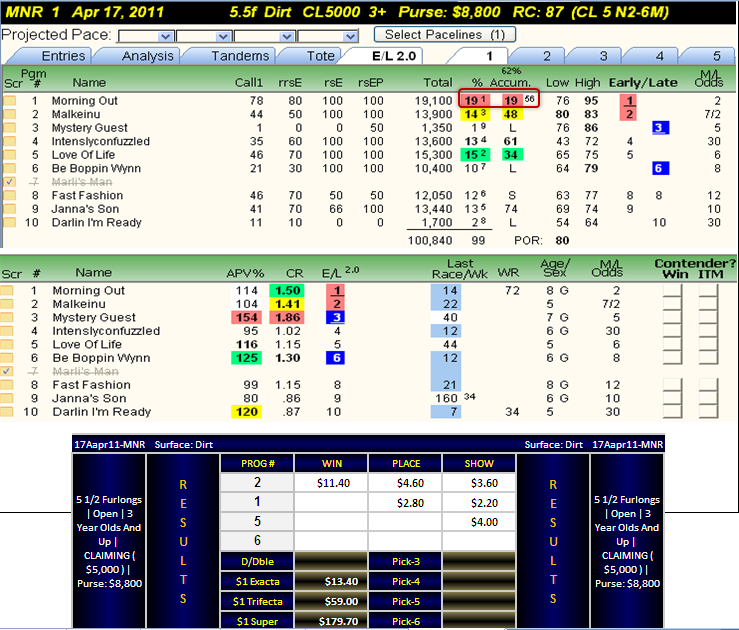Select Morning Out name in top table

coord(84,100)
